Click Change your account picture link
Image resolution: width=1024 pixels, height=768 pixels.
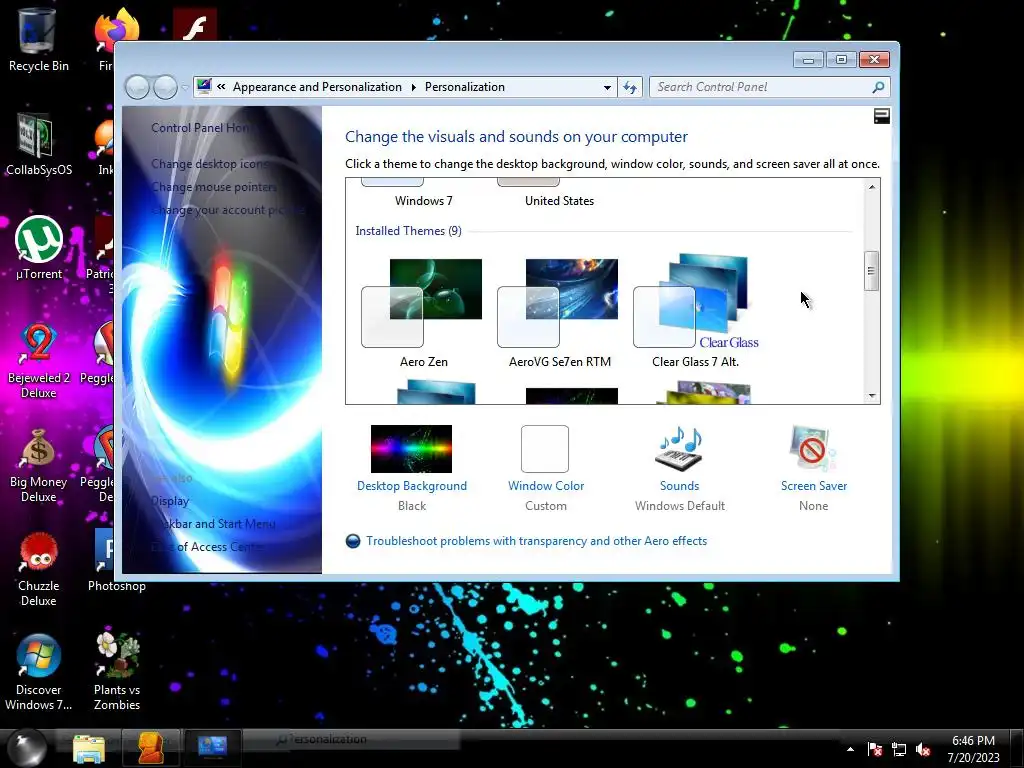pos(228,210)
